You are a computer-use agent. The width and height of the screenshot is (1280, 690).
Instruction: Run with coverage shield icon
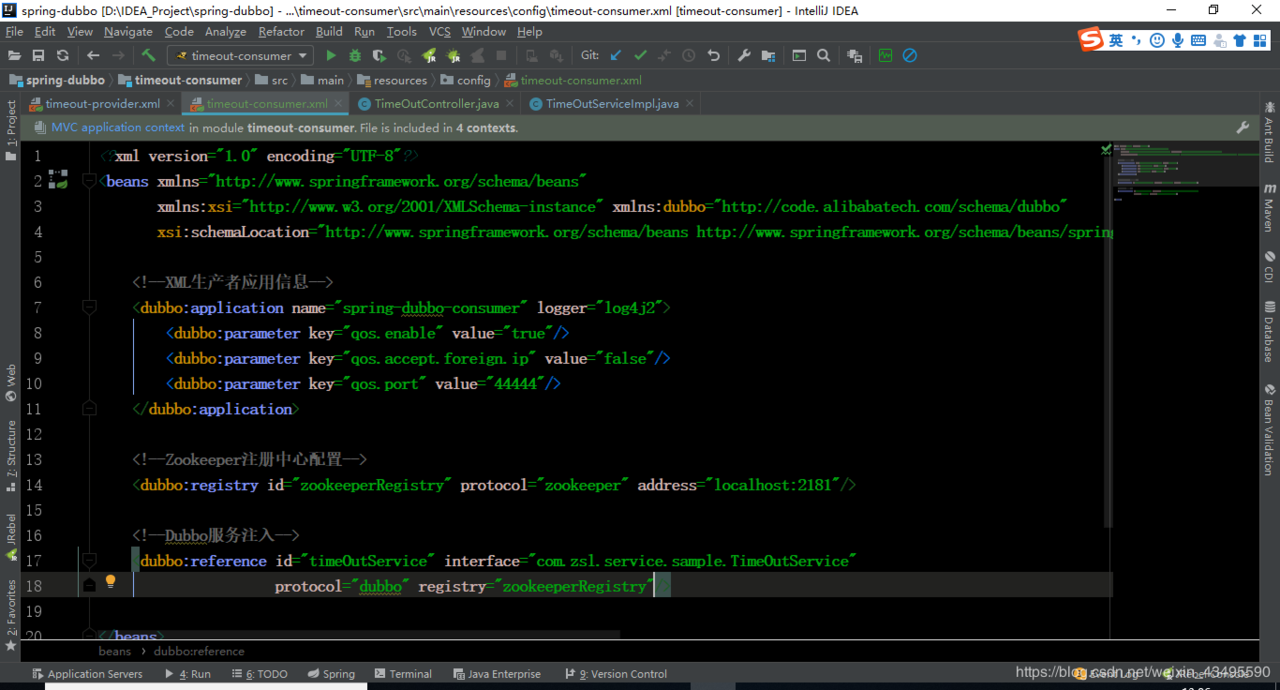pyautogui.click(x=380, y=56)
